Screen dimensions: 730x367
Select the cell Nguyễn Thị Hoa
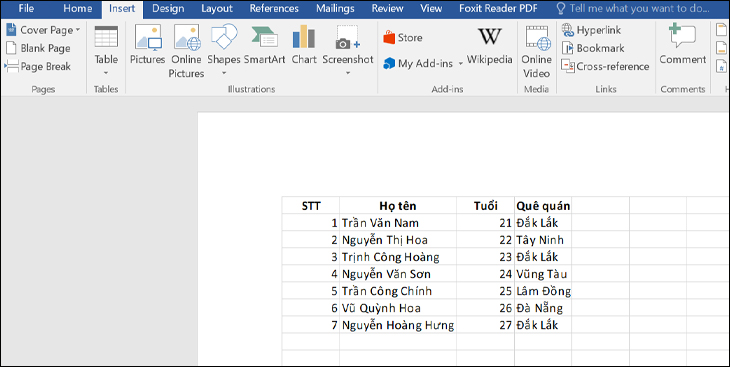pos(398,240)
